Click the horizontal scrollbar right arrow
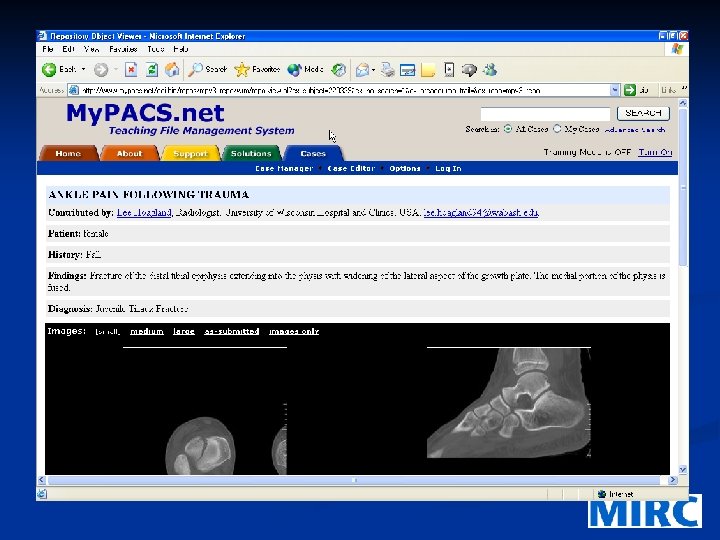 pos(673,480)
